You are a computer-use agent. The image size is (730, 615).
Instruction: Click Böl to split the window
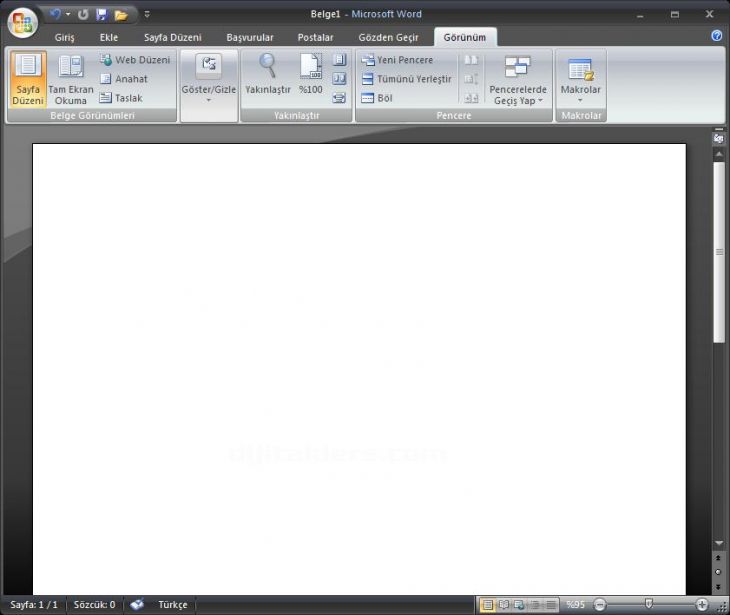tap(378, 98)
